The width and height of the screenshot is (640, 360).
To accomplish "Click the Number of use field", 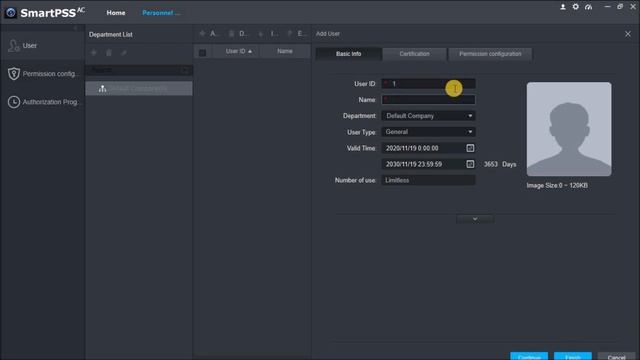I will click(428, 180).
